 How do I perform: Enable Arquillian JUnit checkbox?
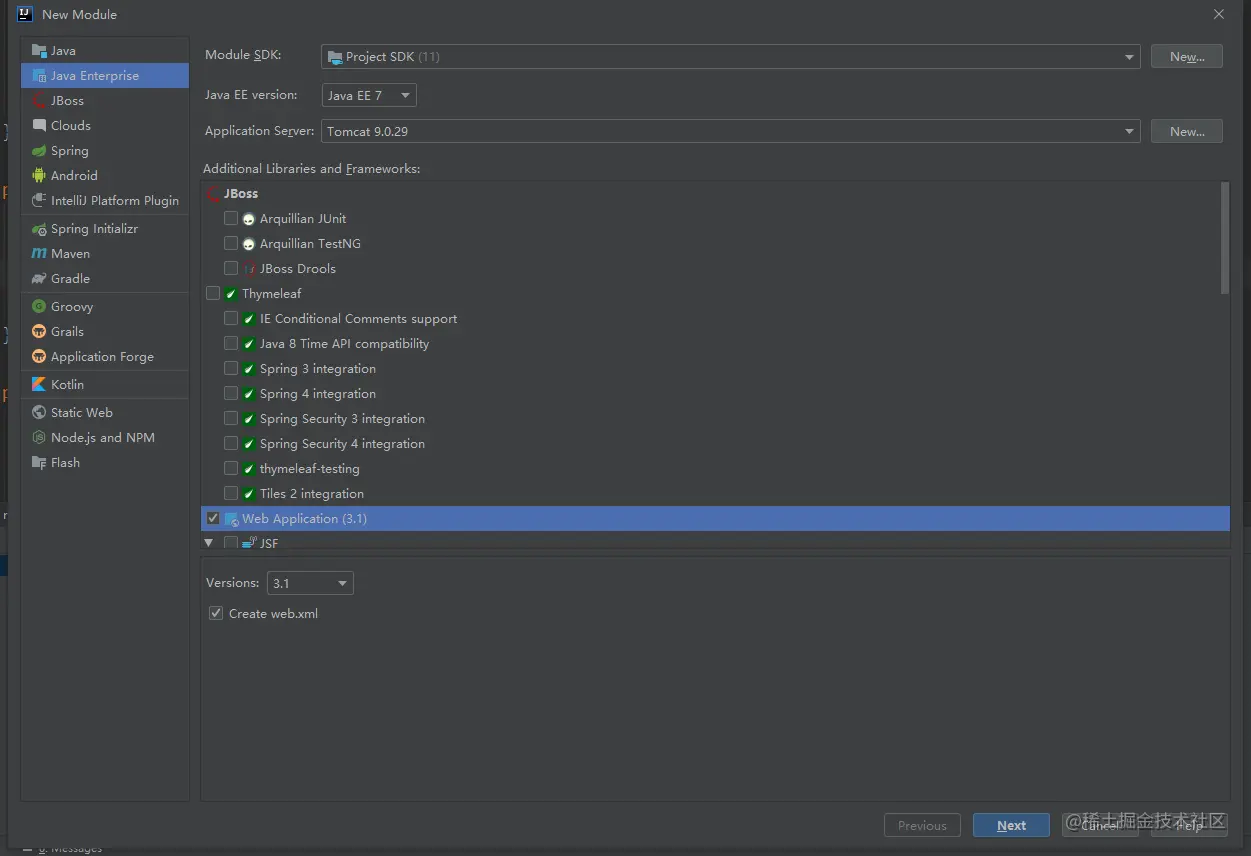231,218
